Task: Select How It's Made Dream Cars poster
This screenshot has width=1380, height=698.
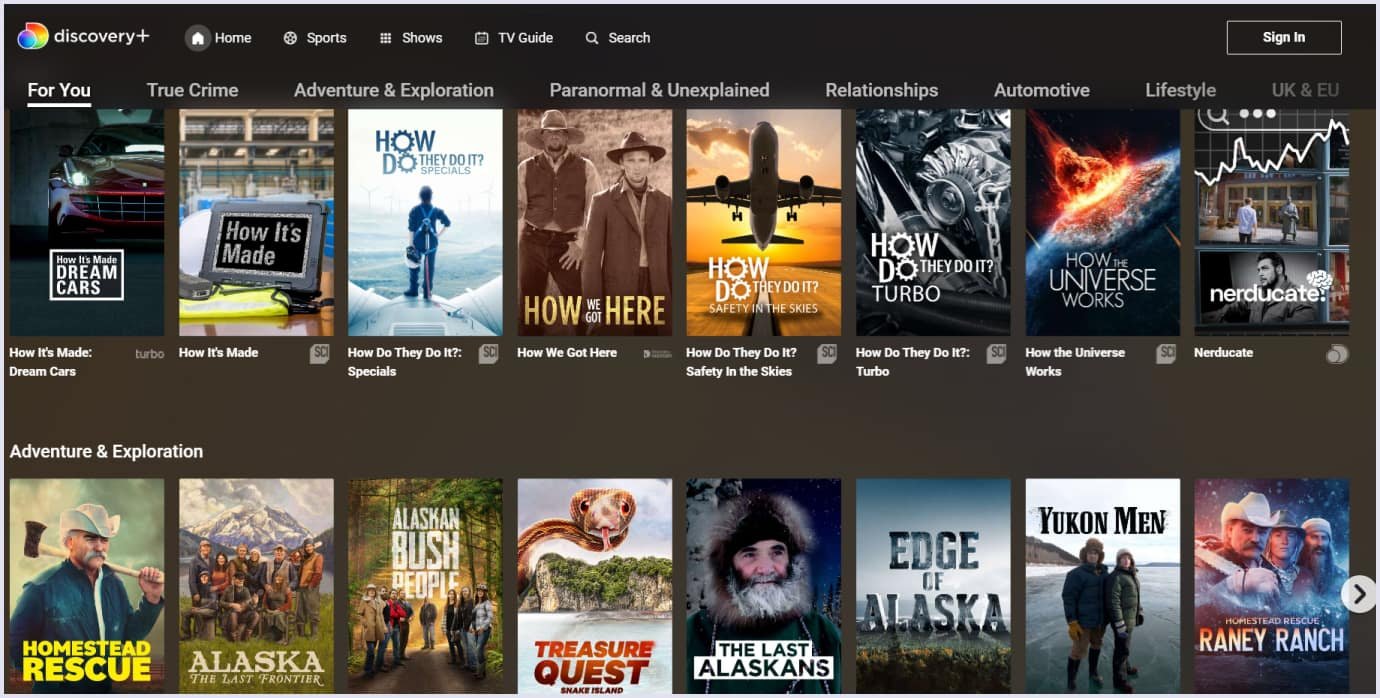Action: [87, 222]
